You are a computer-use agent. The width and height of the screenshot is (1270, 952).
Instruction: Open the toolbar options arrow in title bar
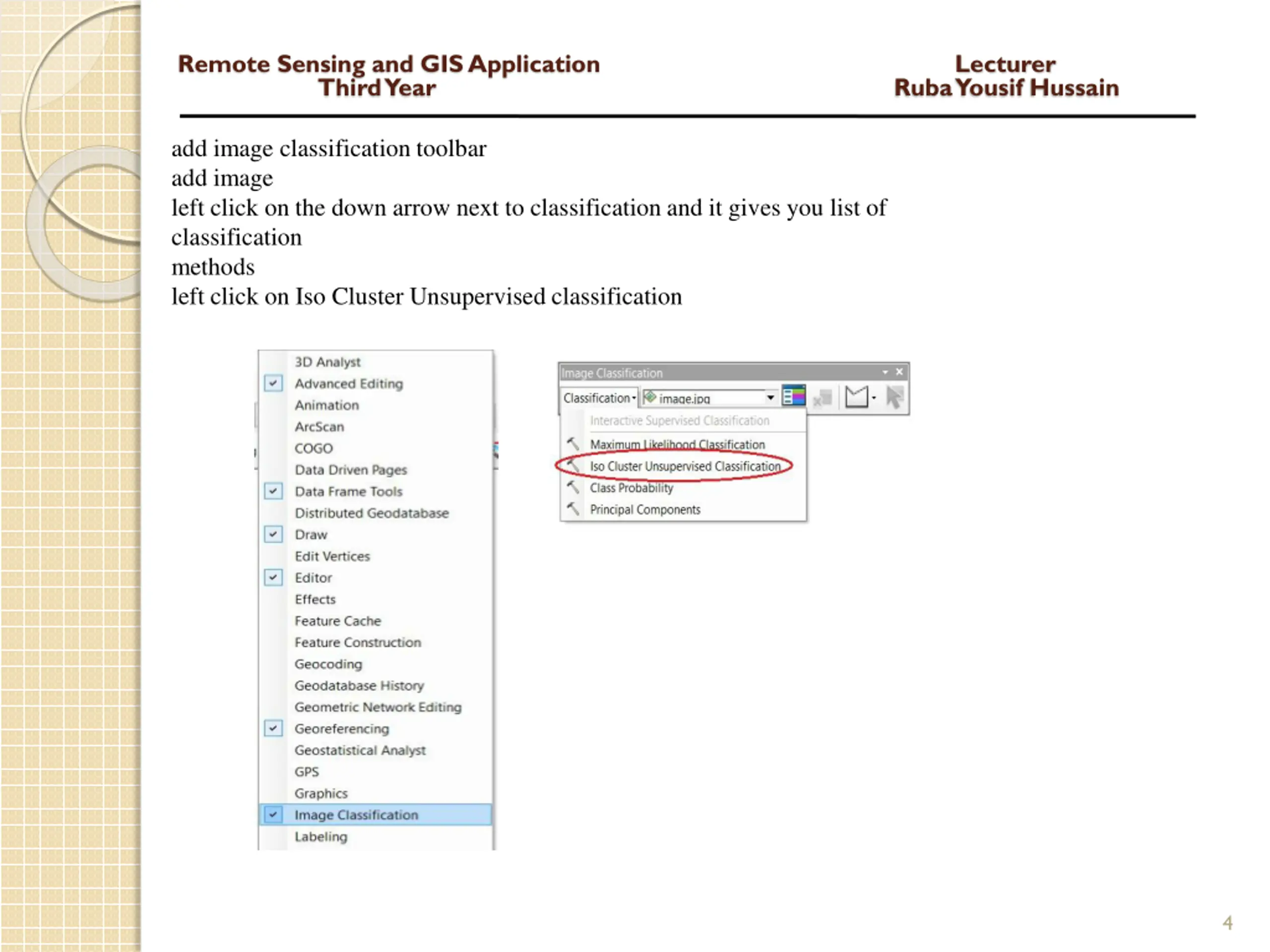(885, 372)
